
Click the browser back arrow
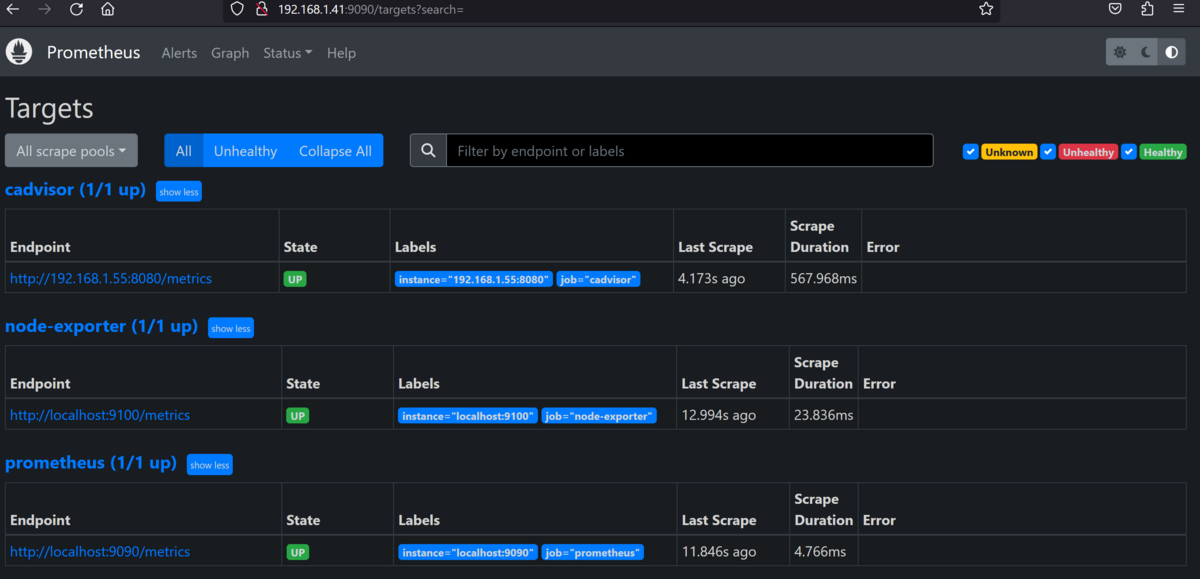click(x=13, y=9)
